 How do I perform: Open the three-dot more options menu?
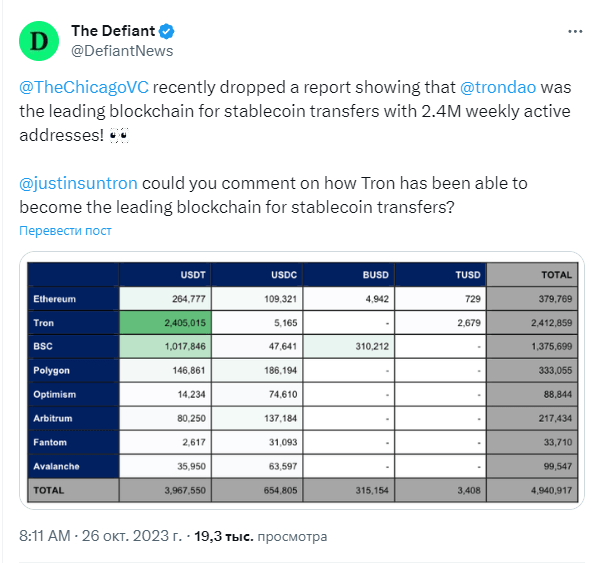(x=575, y=31)
